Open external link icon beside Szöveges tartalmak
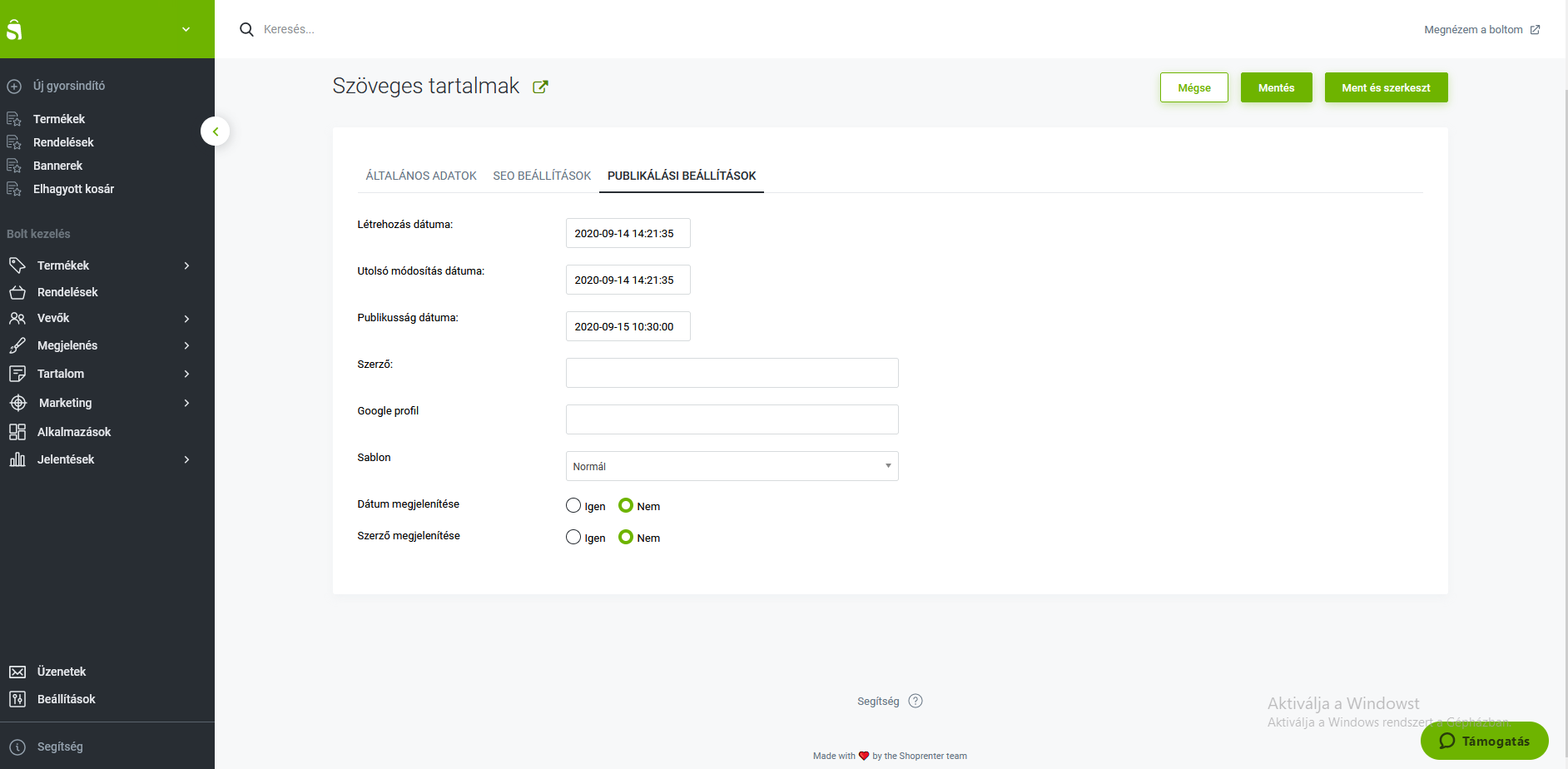 540,87
